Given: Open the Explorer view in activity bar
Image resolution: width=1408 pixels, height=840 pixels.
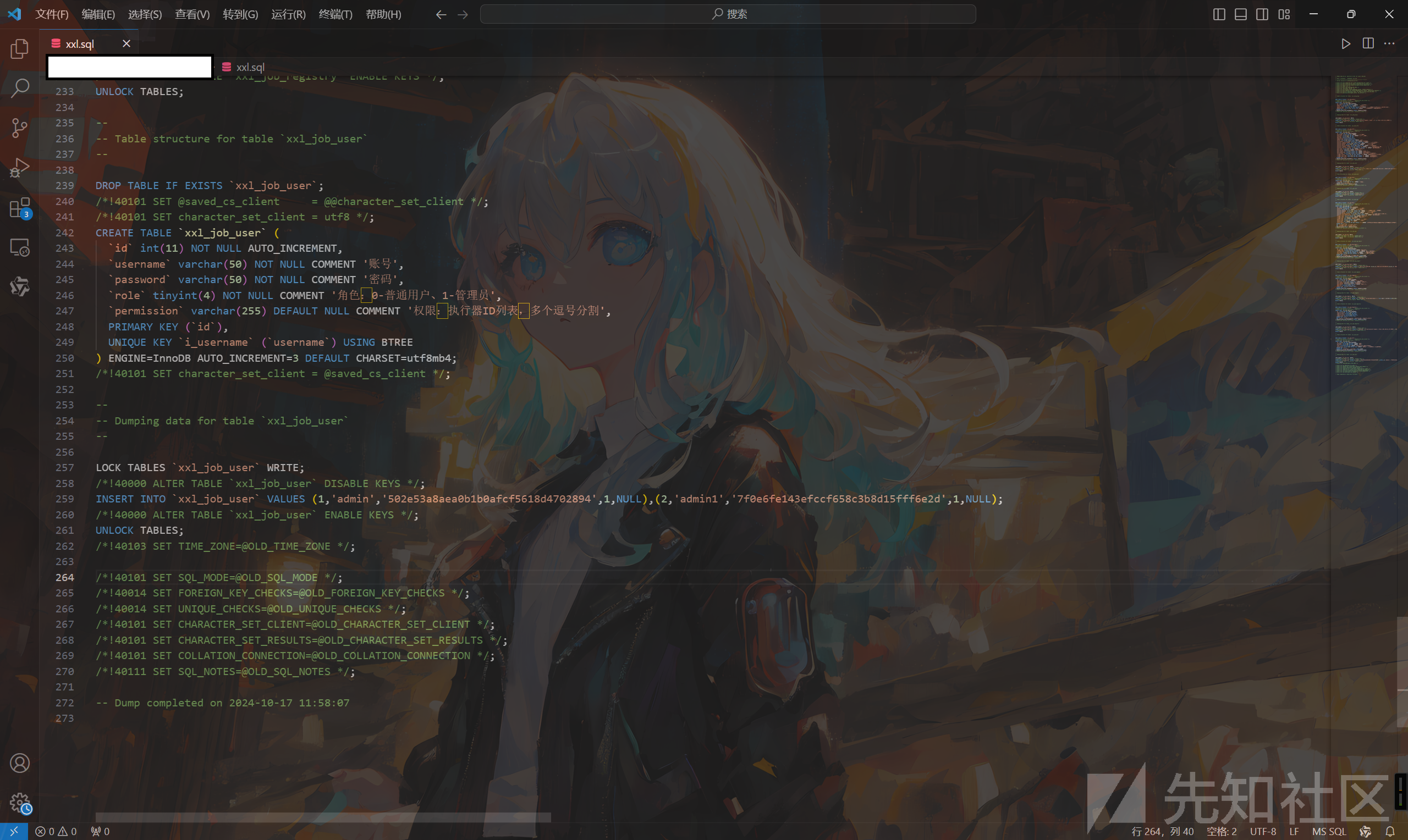Looking at the screenshot, I should (x=19, y=49).
